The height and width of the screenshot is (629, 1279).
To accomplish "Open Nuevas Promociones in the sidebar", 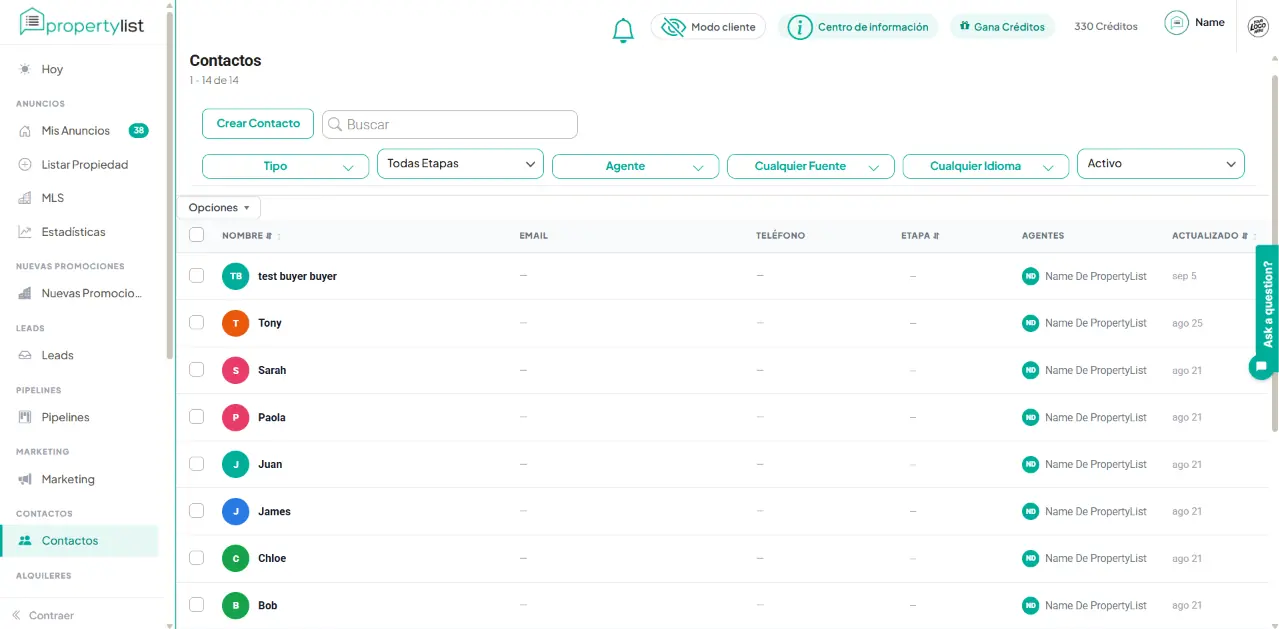I will pos(80,293).
